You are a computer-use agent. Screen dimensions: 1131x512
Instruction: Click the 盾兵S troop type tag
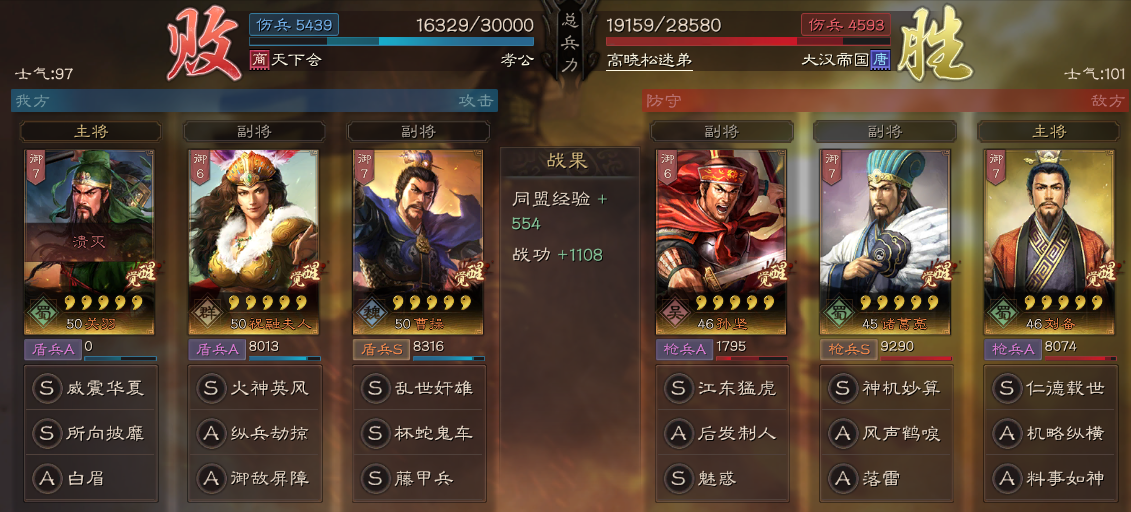click(381, 349)
